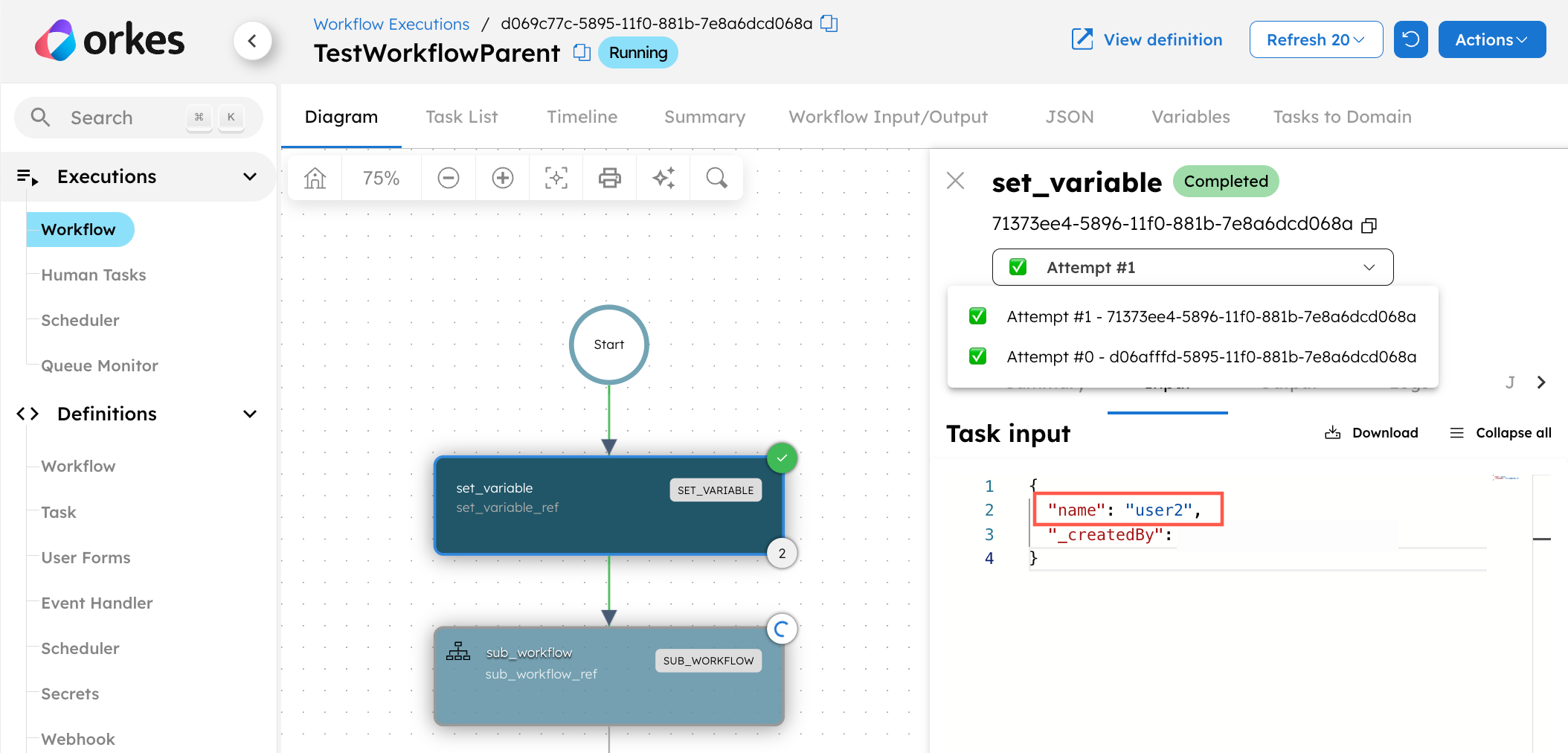
Task: Click the sparkles AI icon
Action: (663, 178)
